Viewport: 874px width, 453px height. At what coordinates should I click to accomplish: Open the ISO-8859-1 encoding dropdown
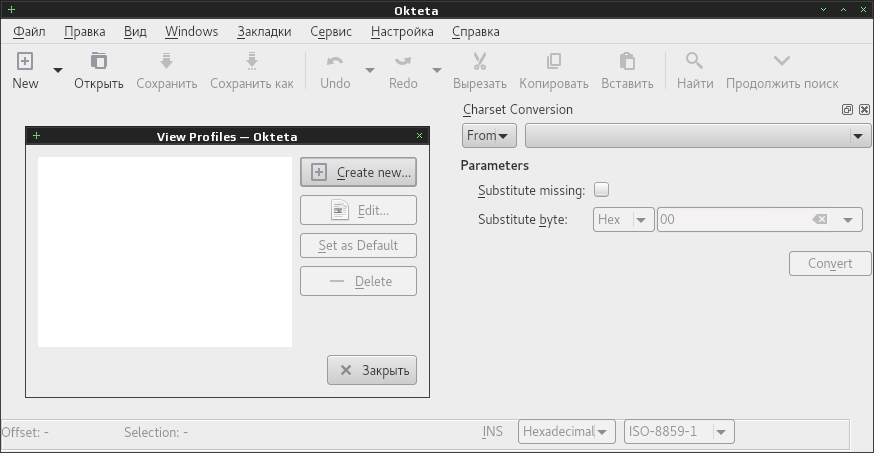[679, 432]
